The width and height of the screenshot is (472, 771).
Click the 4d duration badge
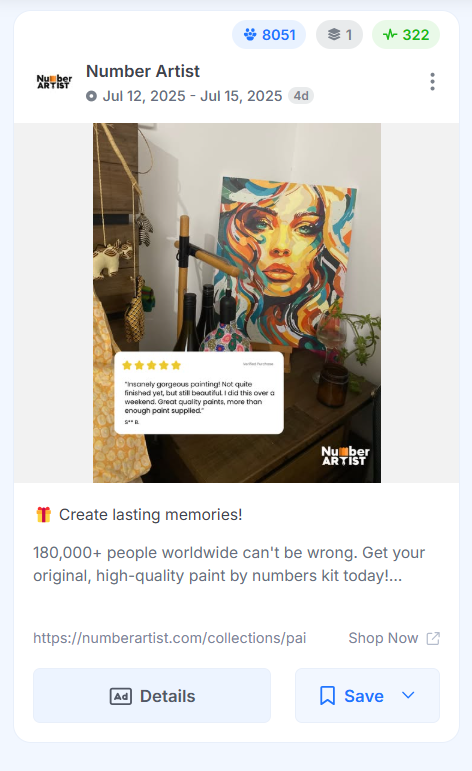point(301,95)
